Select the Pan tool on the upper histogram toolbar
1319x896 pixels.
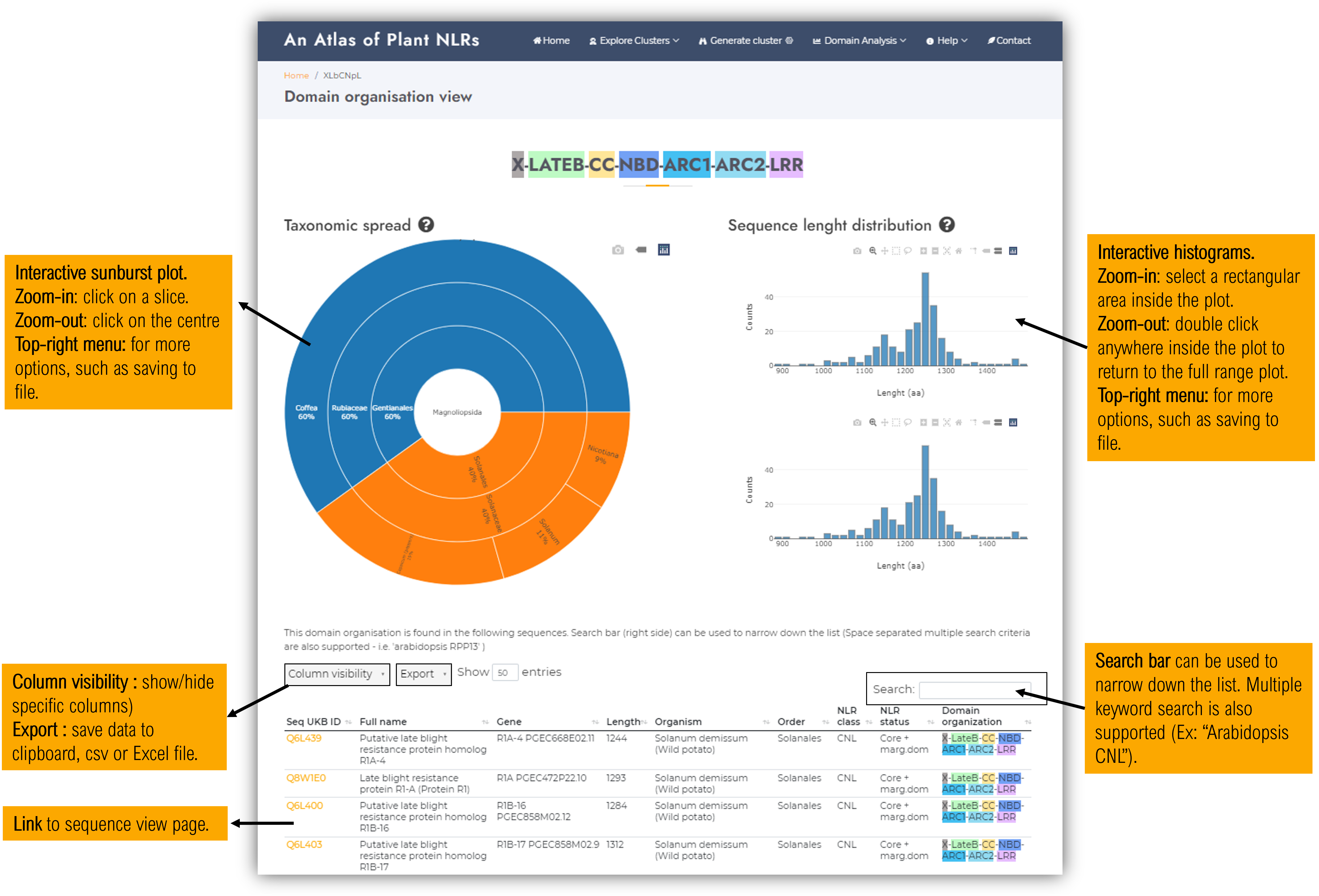coord(885,251)
